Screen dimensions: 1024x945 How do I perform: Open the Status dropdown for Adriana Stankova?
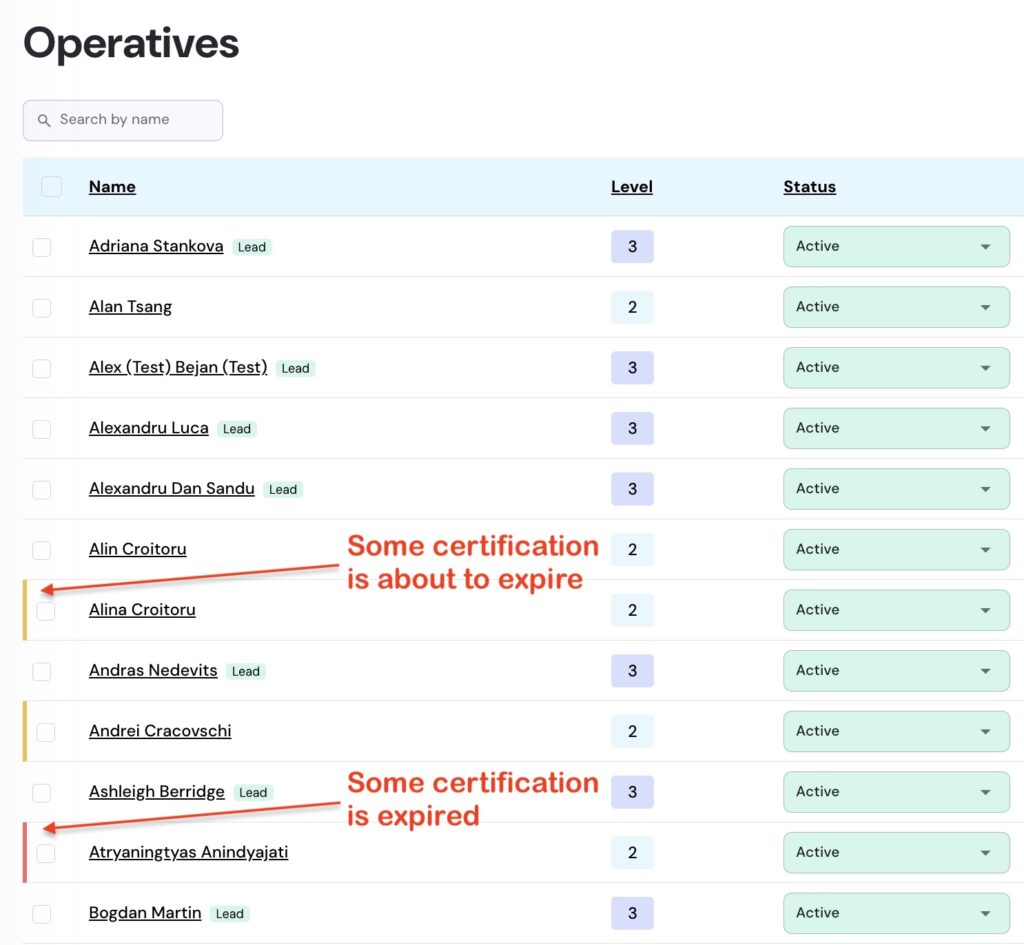895,247
